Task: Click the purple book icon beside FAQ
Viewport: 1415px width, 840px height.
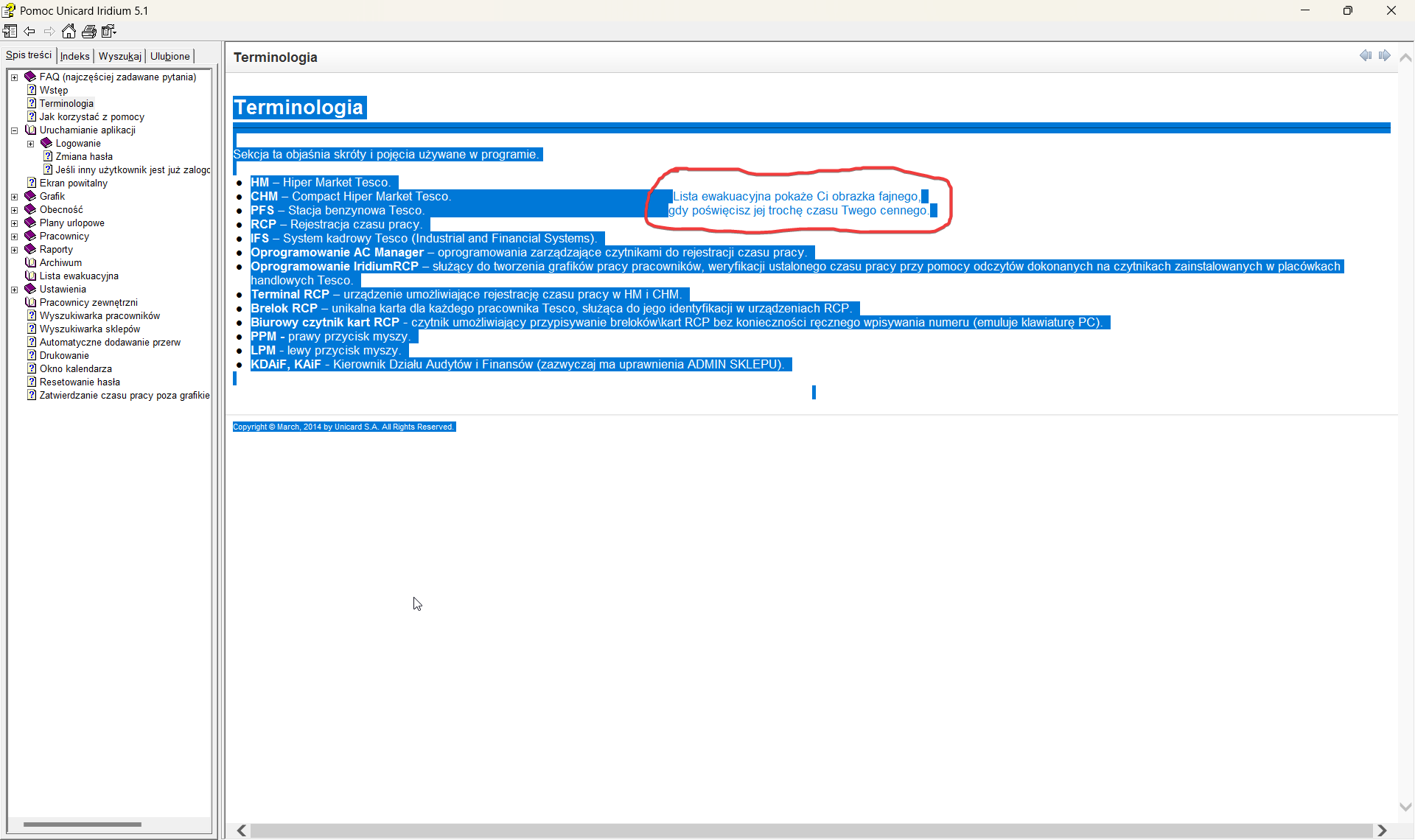Action: click(30, 77)
